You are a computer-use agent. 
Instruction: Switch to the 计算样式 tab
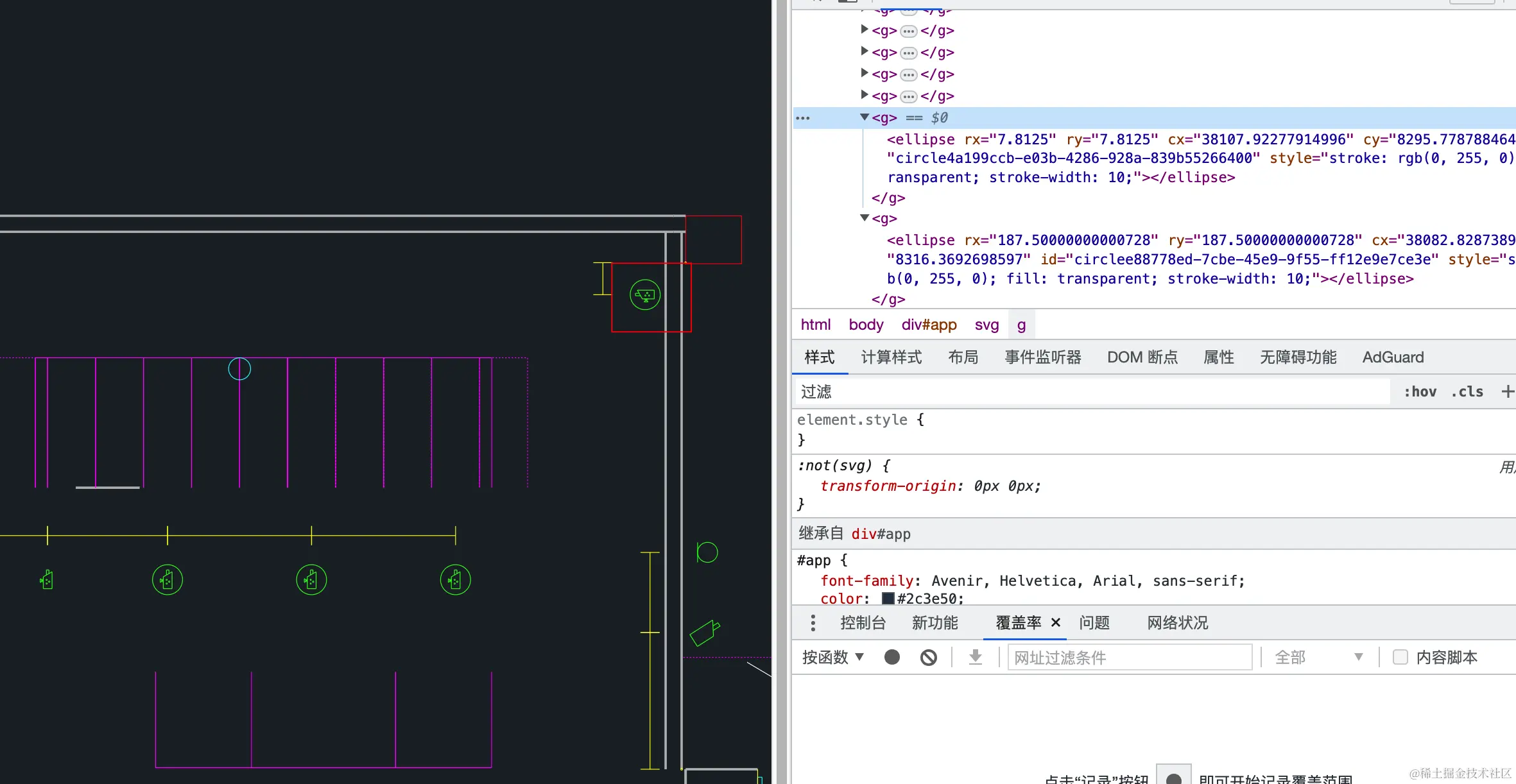(x=891, y=357)
